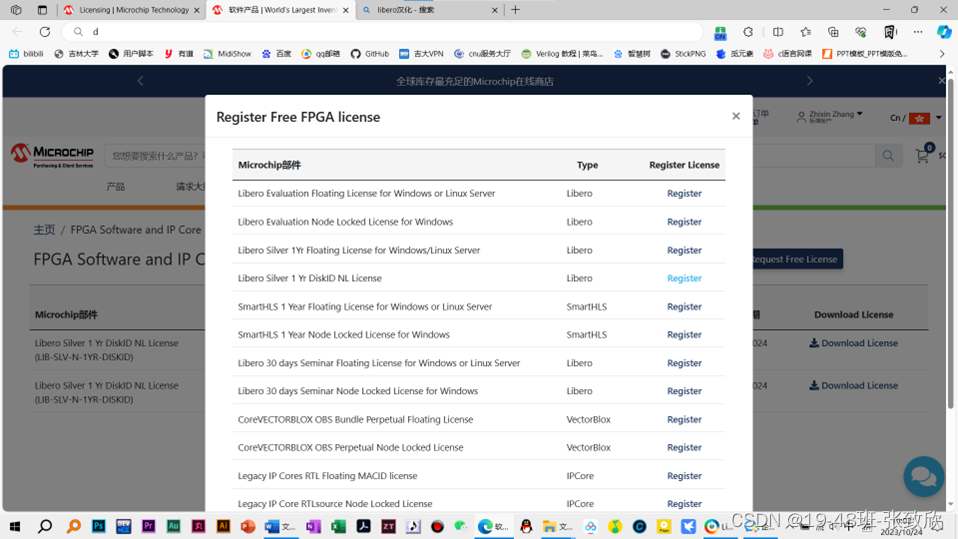Open OneNote from taskbar
This screenshot has height=539, width=958.
[313, 526]
